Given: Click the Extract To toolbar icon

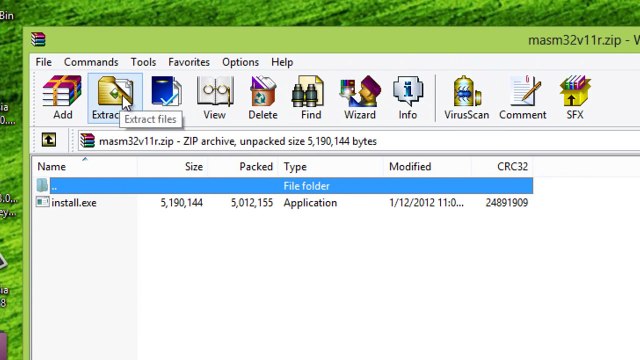Looking at the screenshot, I should (115, 91).
